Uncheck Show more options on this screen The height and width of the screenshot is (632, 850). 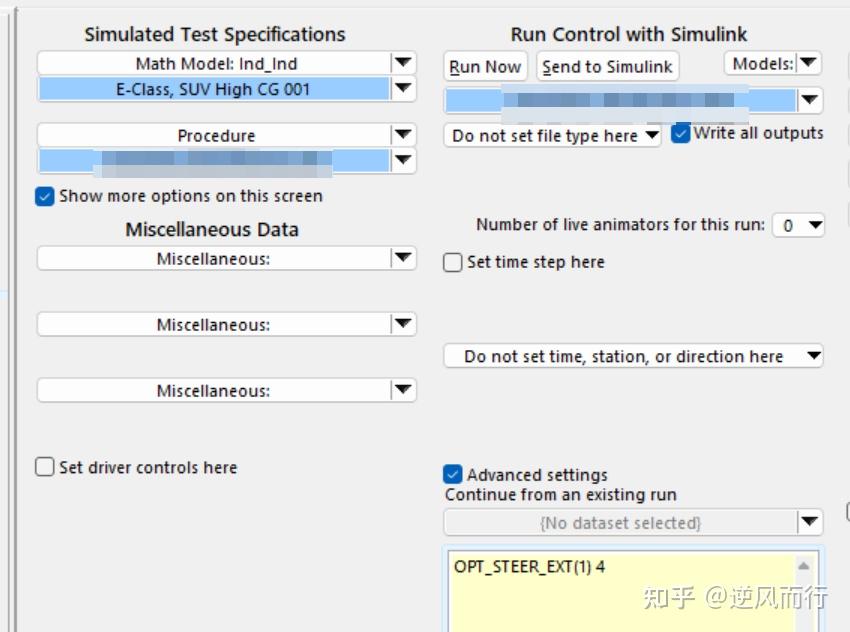click(x=45, y=196)
